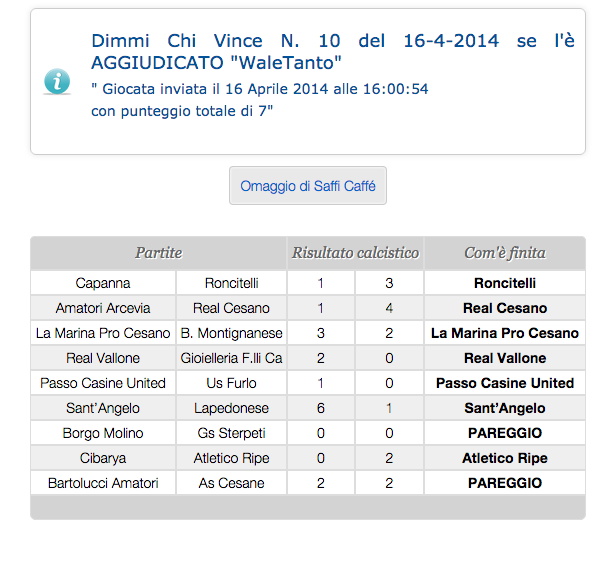Select the Lapedonese team cell
Image resolution: width=614 pixels, height=576 pixels.
coord(231,408)
